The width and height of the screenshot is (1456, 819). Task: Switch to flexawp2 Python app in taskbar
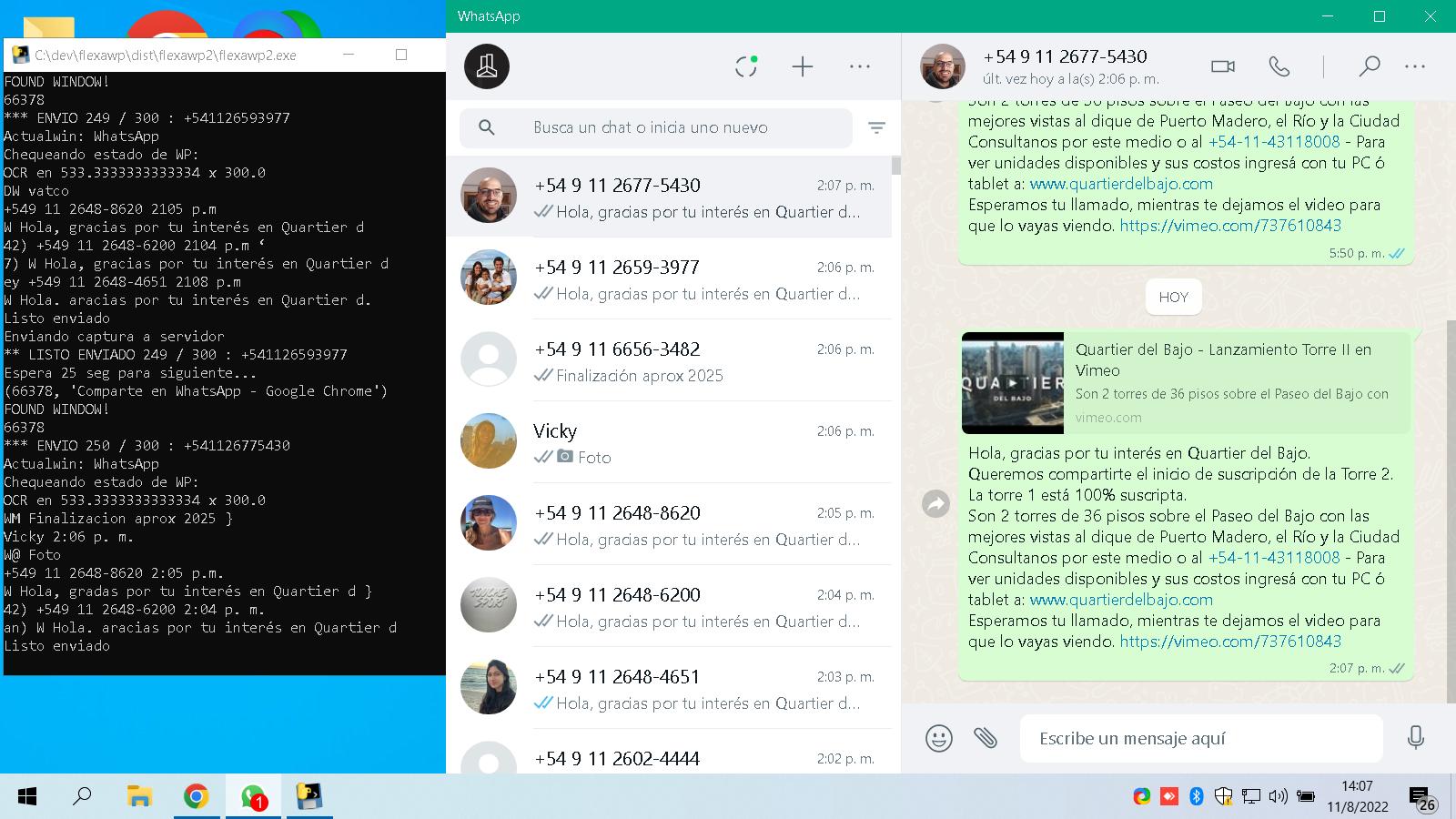coord(310,797)
